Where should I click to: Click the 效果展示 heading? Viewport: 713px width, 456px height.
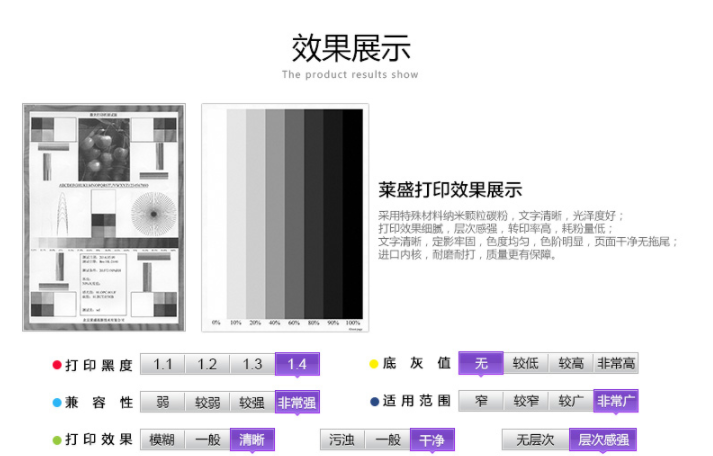(351, 48)
